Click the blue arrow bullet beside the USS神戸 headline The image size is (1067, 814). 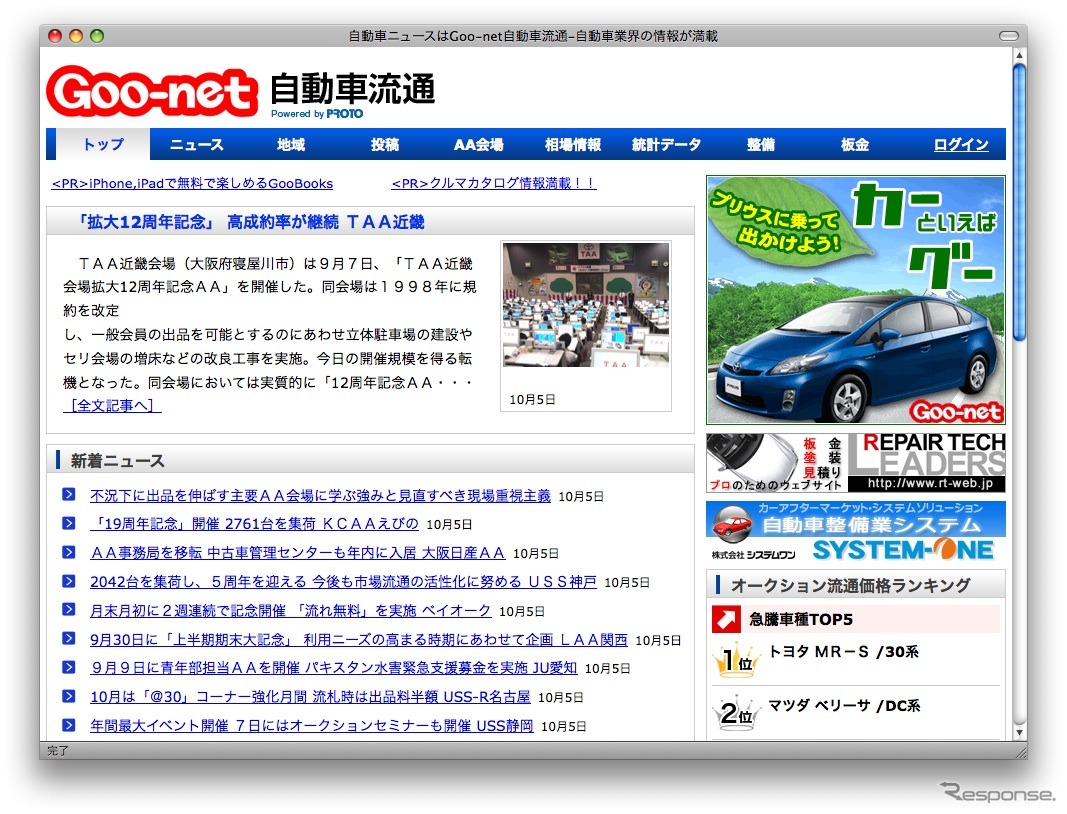pos(69,581)
